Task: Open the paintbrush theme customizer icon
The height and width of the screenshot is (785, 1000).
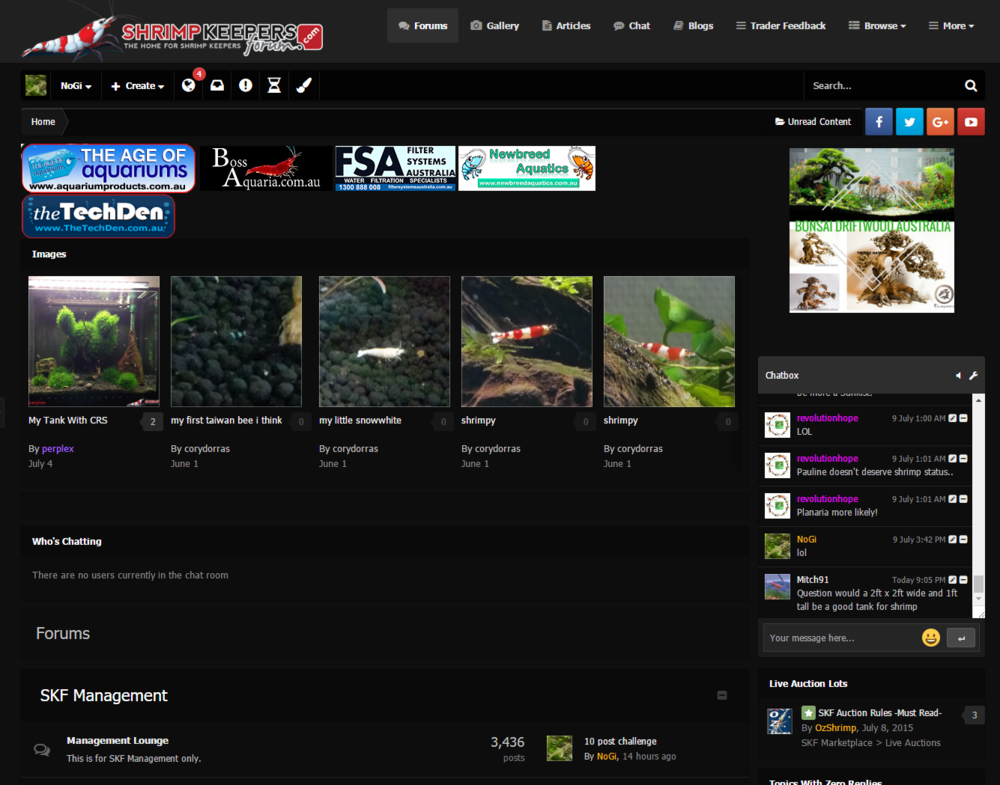Action: (x=304, y=85)
